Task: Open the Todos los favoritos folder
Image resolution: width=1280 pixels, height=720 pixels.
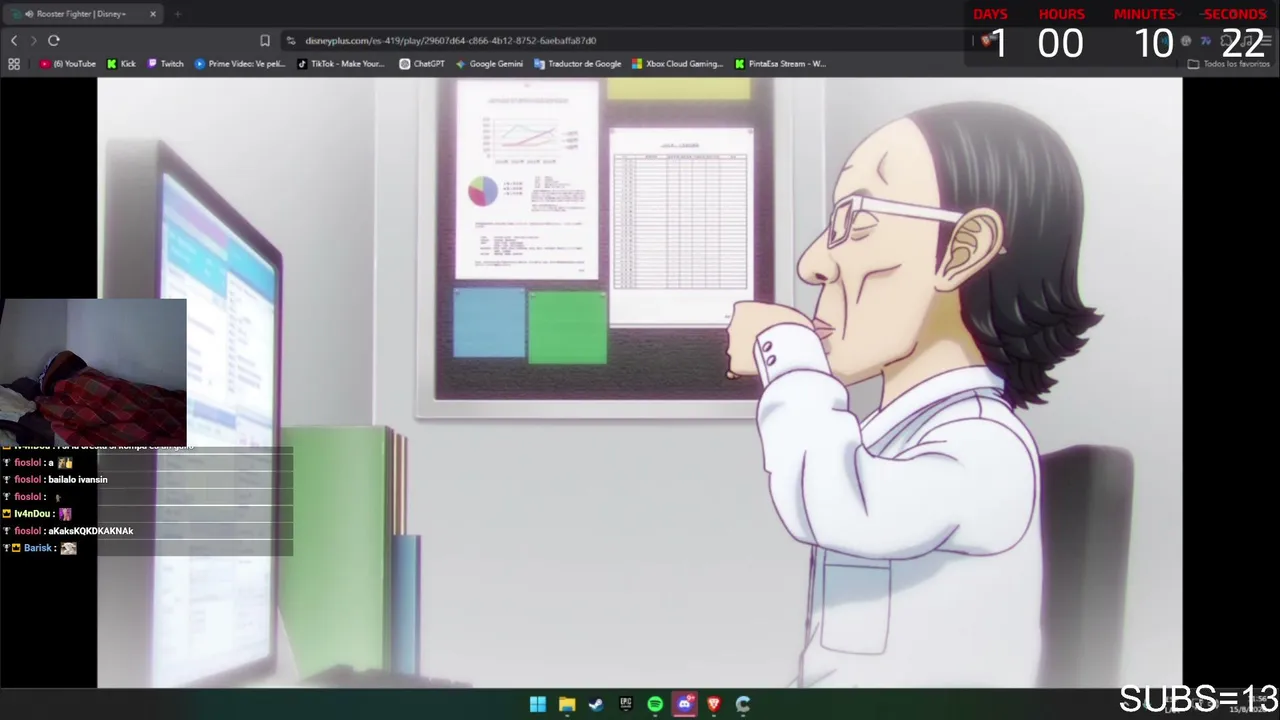Action: (1229, 64)
